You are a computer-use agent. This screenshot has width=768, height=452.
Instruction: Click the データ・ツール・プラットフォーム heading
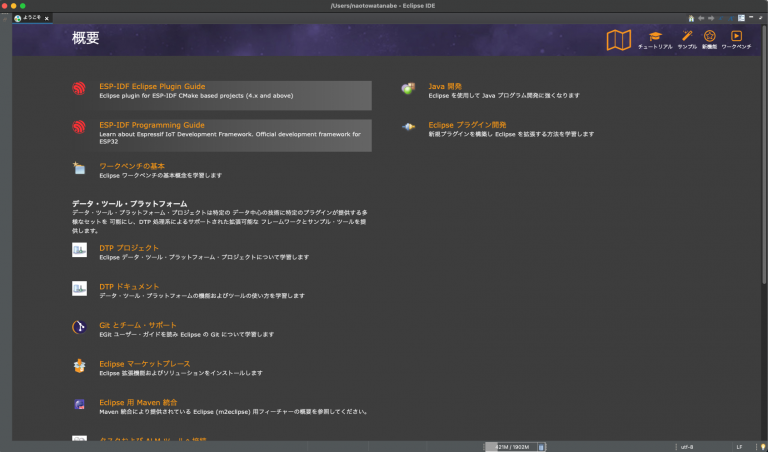point(130,204)
